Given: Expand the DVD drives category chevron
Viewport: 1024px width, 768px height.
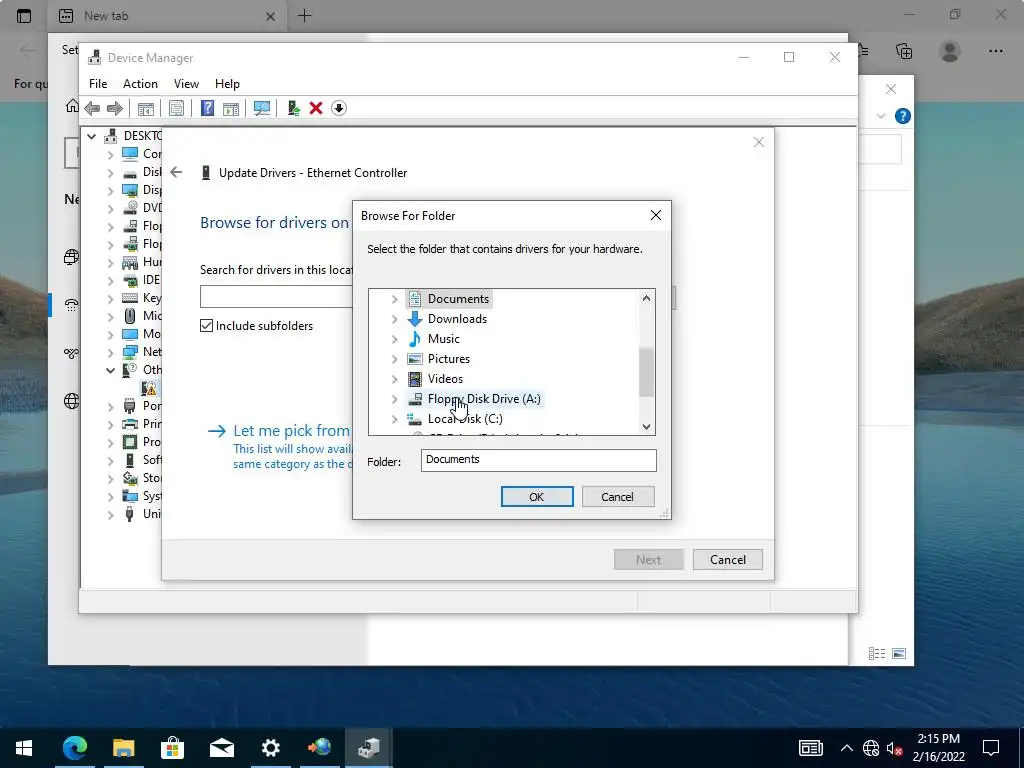Looking at the screenshot, I should pyautogui.click(x=110, y=208).
